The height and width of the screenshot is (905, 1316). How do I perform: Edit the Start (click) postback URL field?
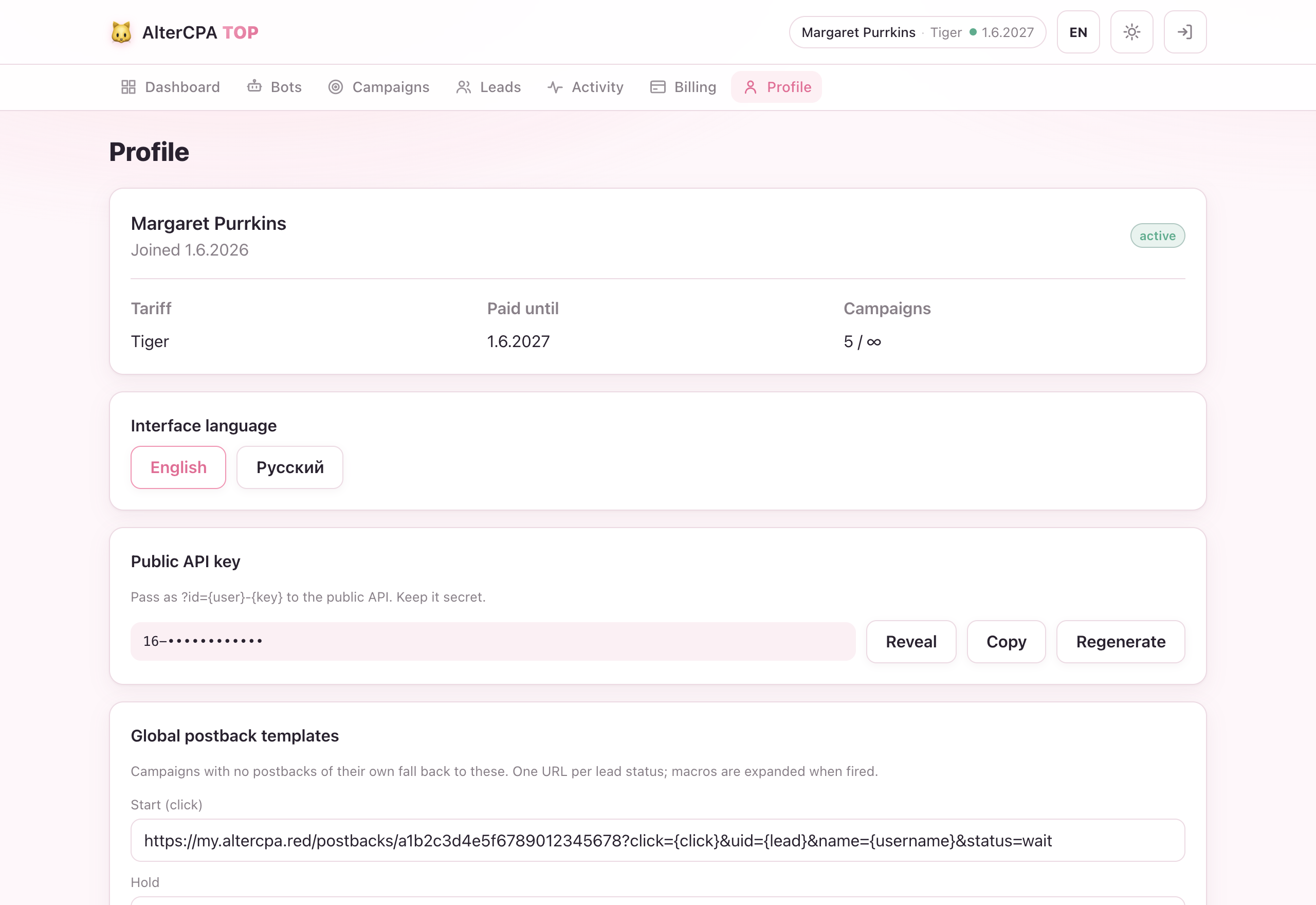coord(657,840)
